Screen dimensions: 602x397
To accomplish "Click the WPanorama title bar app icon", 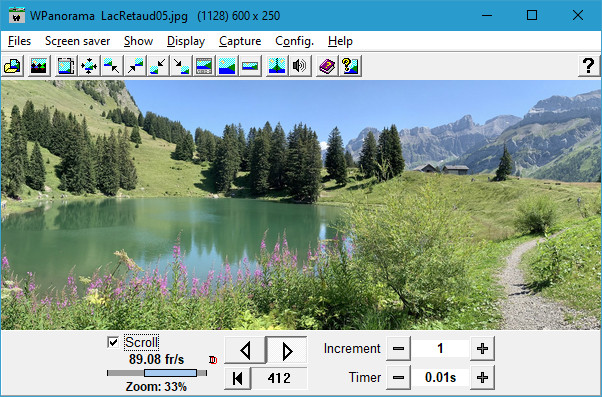I will (x=17, y=15).
